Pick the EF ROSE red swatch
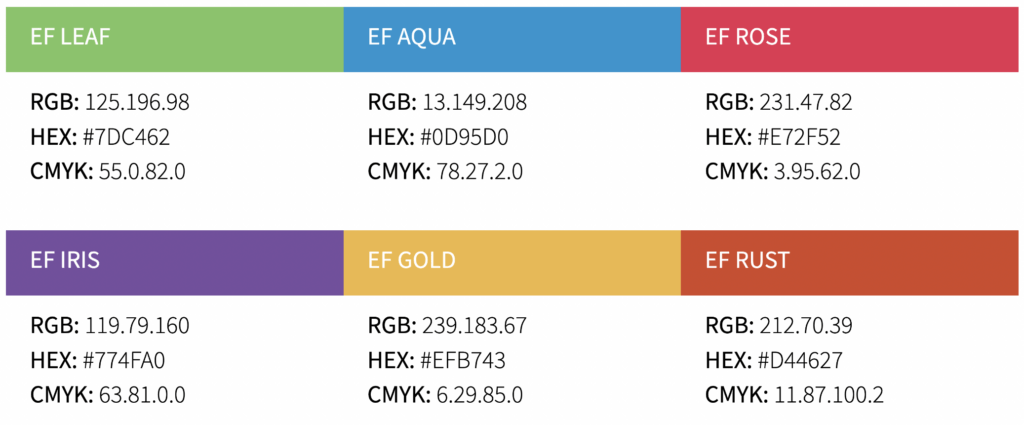 click(850, 39)
